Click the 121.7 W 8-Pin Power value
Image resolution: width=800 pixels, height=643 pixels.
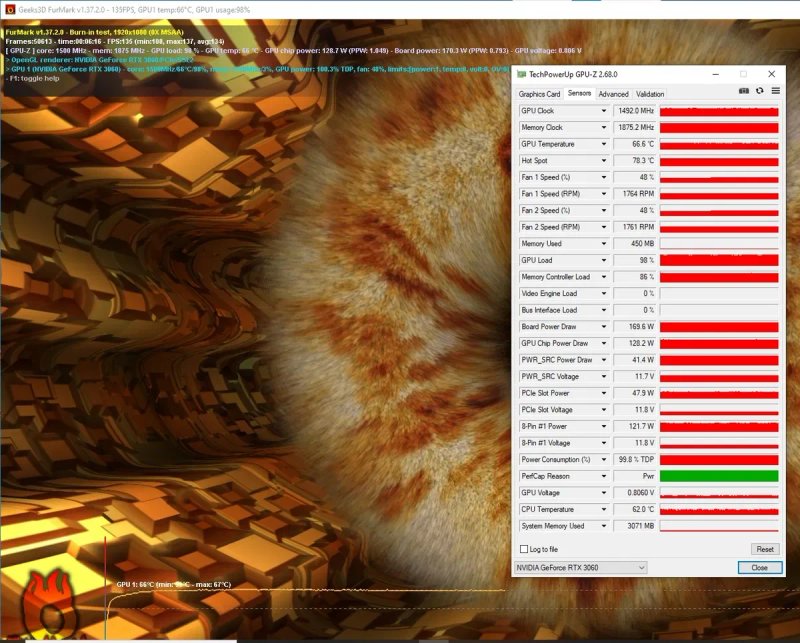(x=635, y=426)
